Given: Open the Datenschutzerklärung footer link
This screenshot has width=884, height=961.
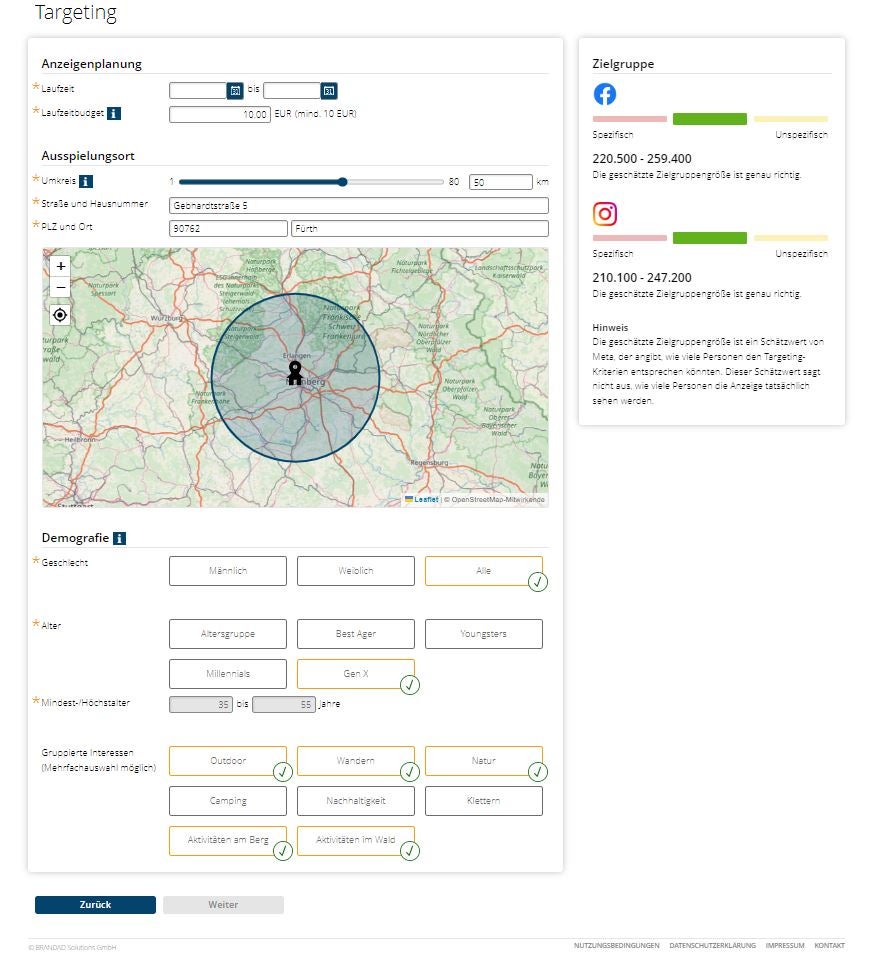Looking at the screenshot, I should coord(712,946).
